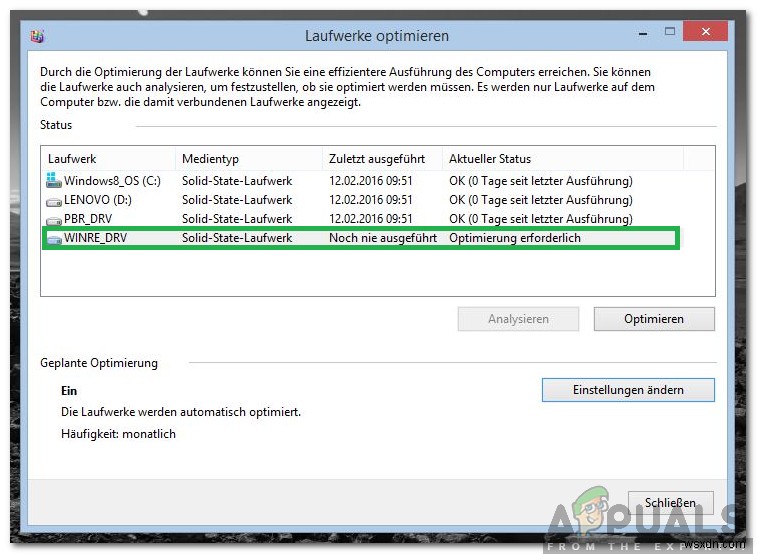Image resolution: width=757 pixels, height=554 pixels.
Task: Select the PBR_DRV drive icon
Action: (x=54, y=221)
